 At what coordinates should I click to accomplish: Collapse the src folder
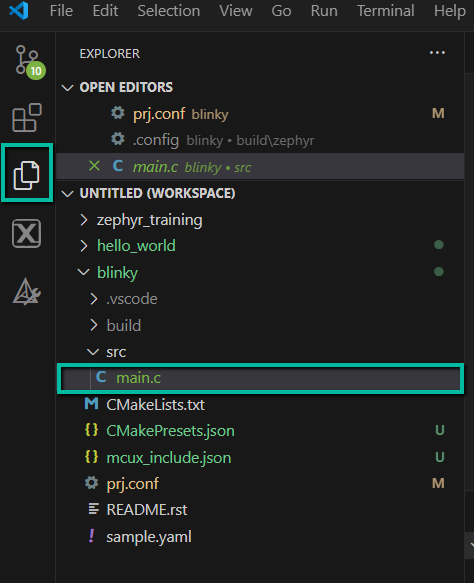click(93, 351)
